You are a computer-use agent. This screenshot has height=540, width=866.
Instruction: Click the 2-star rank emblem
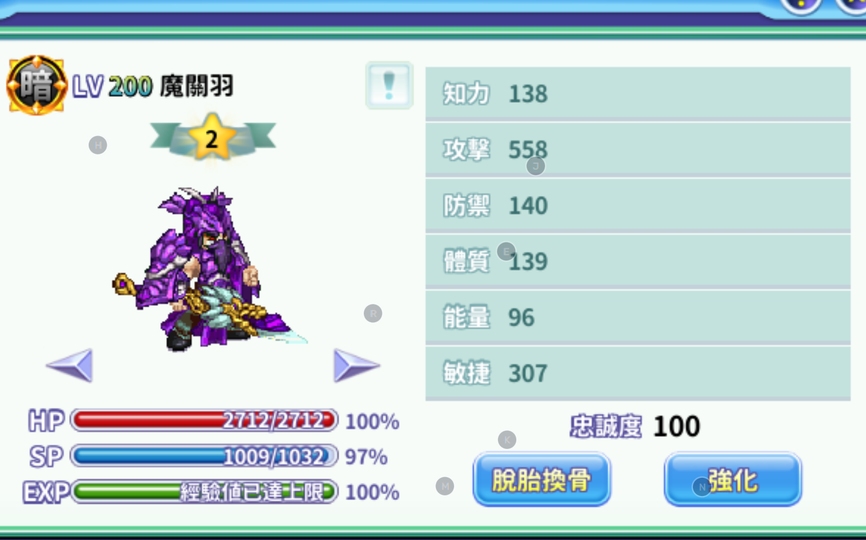[x=213, y=137]
